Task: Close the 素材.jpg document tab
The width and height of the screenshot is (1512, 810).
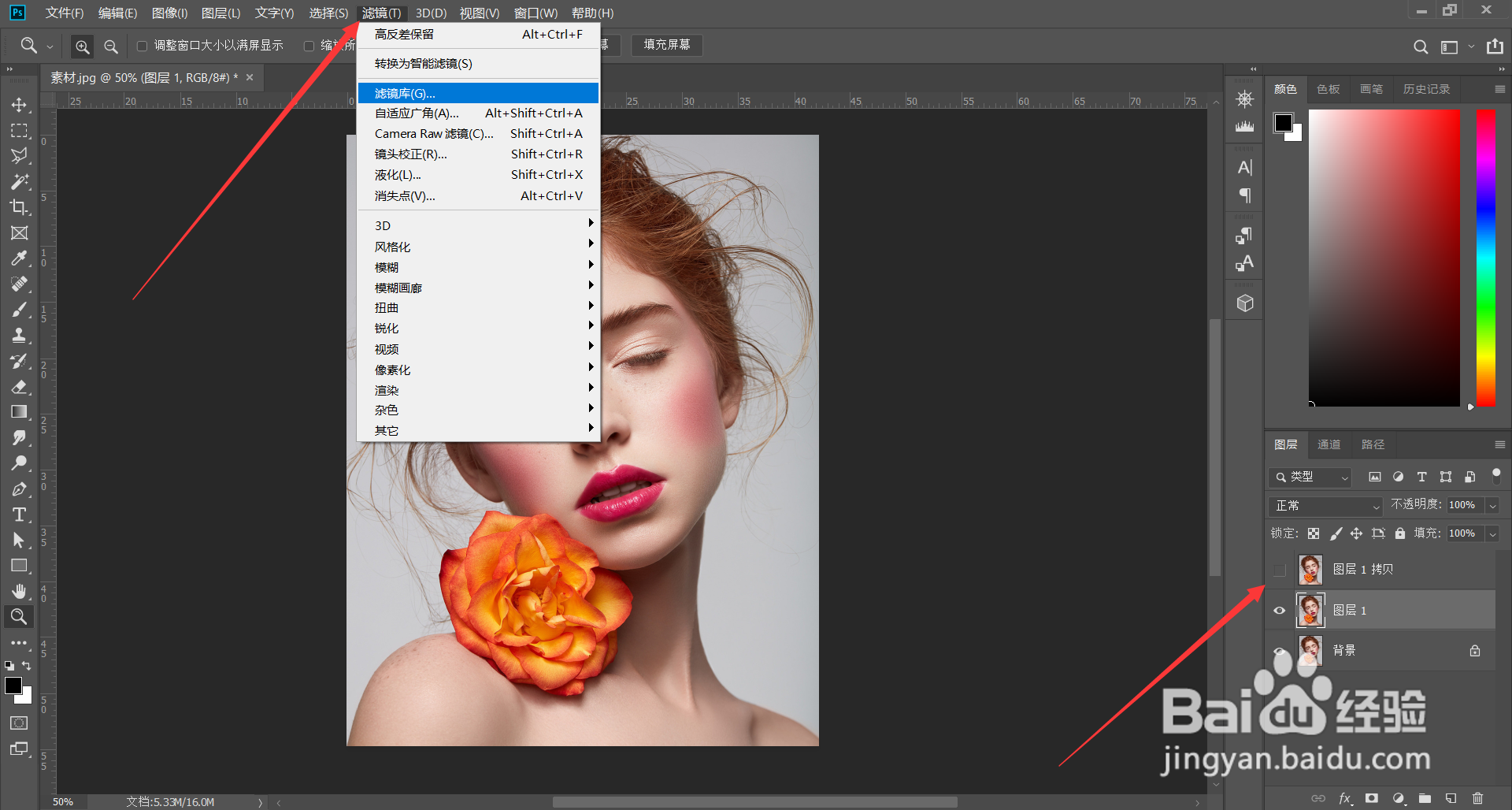Action: (250, 77)
